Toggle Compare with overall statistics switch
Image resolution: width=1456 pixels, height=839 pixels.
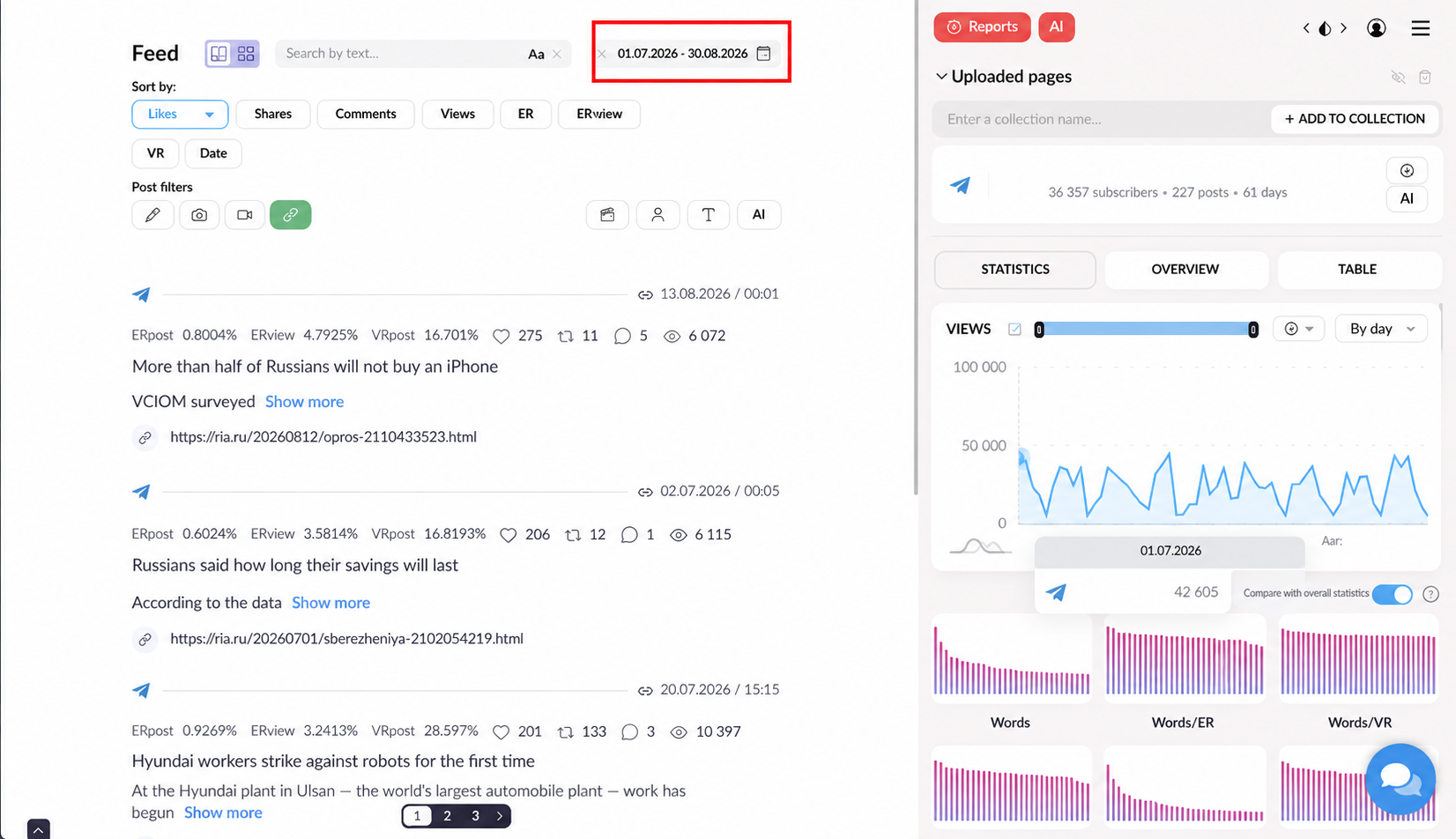[1393, 594]
